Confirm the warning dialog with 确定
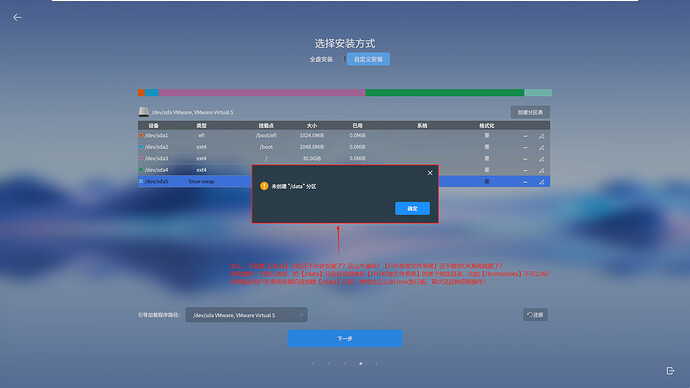This screenshot has width=690, height=388. [x=412, y=209]
